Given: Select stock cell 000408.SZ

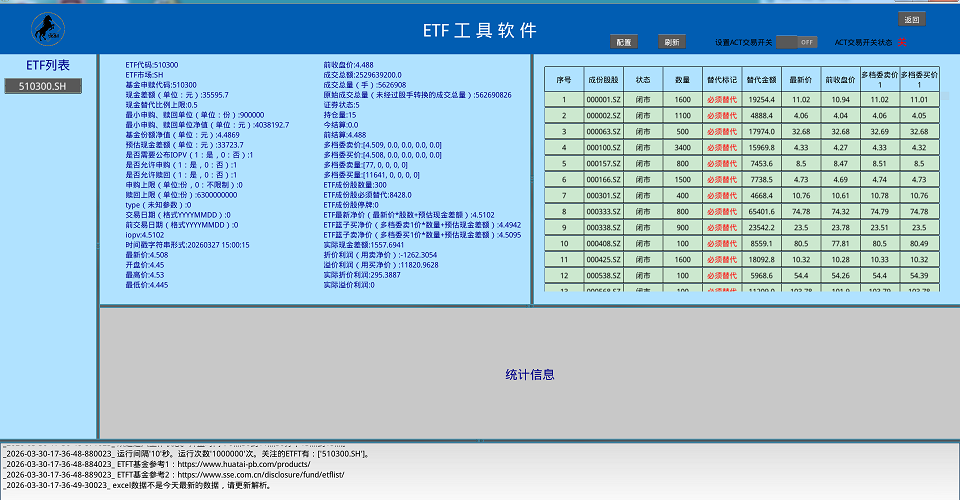Looking at the screenshot, I should click(x=604, y=244).
